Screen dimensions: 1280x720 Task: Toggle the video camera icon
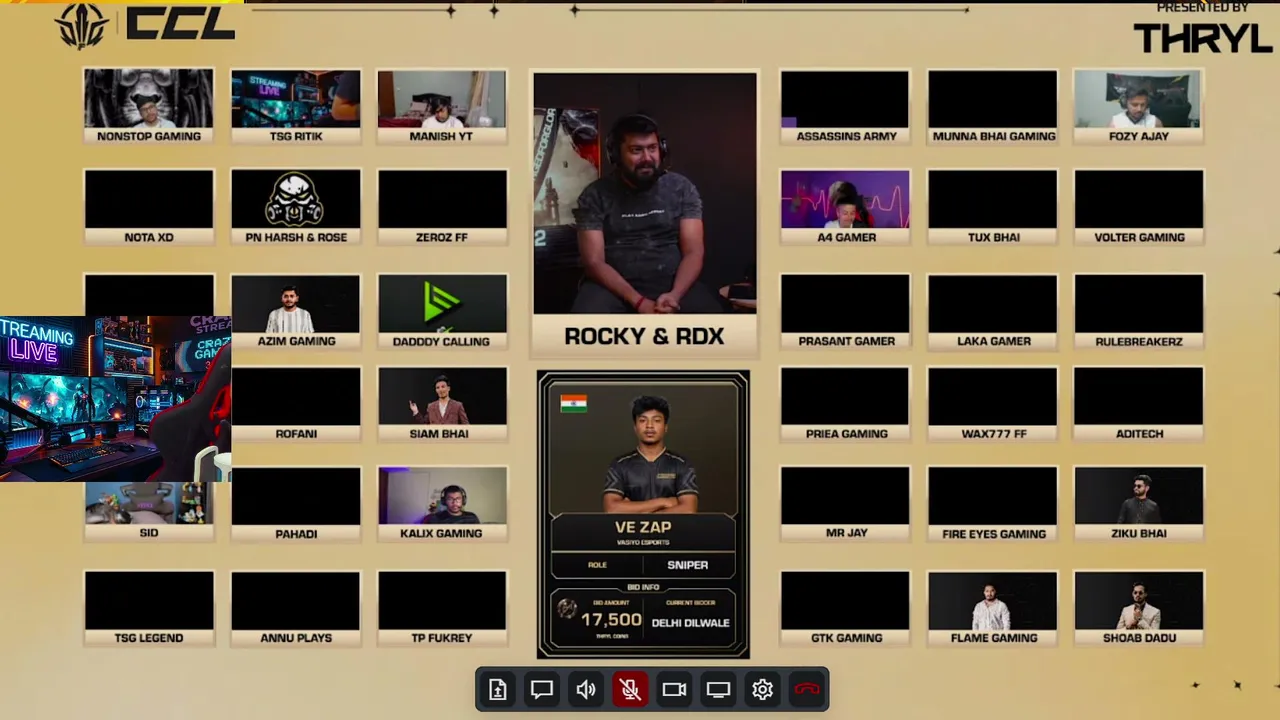(x=674, y=689)
